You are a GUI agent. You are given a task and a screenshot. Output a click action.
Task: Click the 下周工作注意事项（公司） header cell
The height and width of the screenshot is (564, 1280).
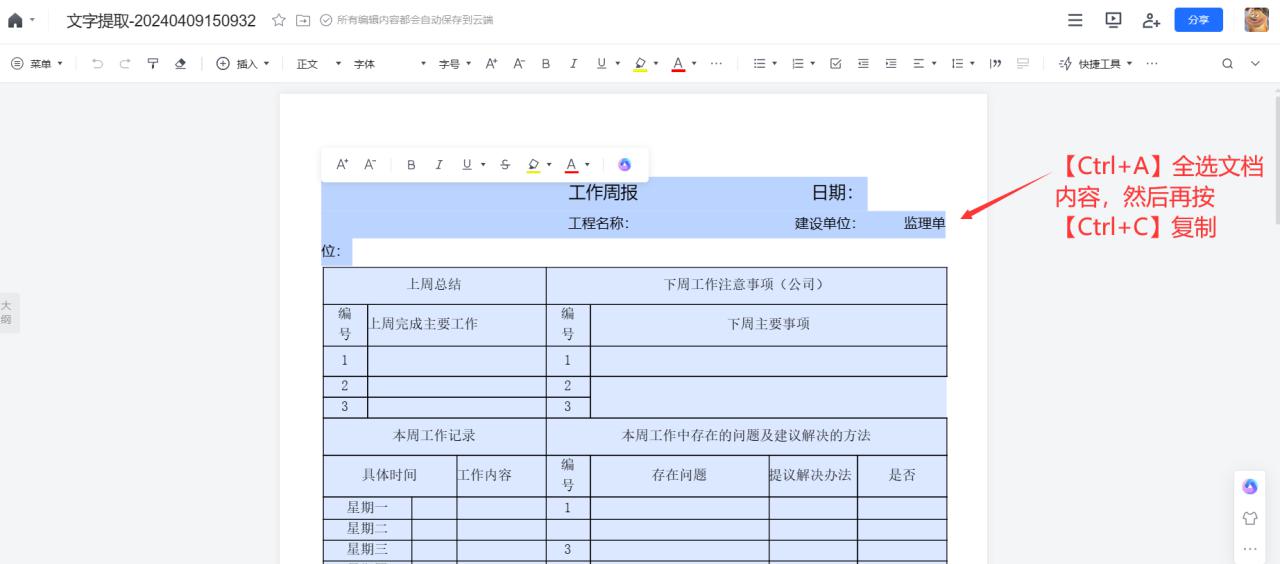(x=746, y=284)
